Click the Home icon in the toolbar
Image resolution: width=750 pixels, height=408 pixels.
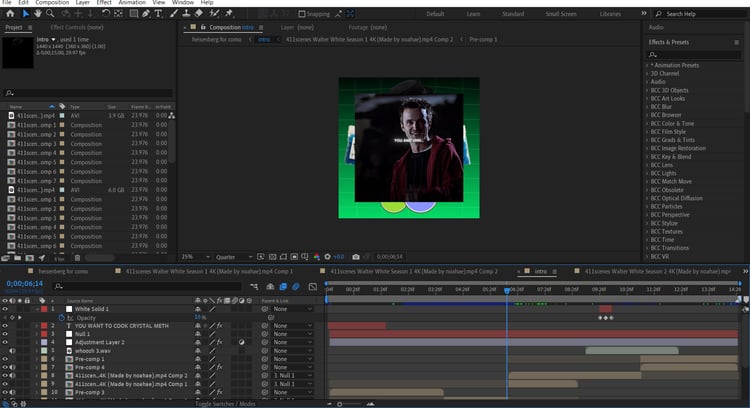coord(10,14)
